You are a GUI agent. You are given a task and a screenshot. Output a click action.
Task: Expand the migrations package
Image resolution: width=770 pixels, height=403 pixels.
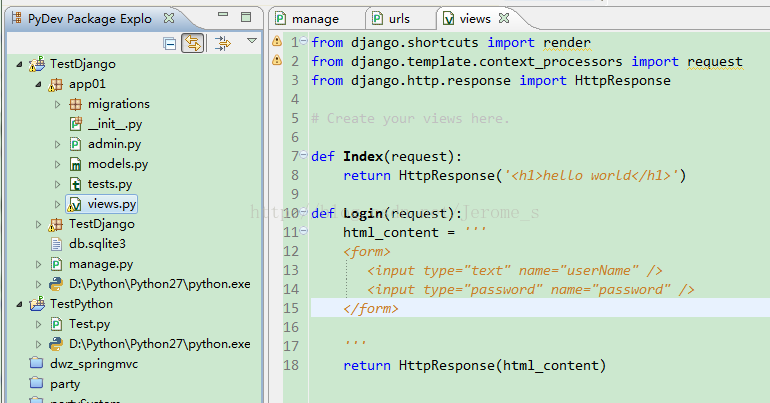pyautogui.click(x=57, y=104)
